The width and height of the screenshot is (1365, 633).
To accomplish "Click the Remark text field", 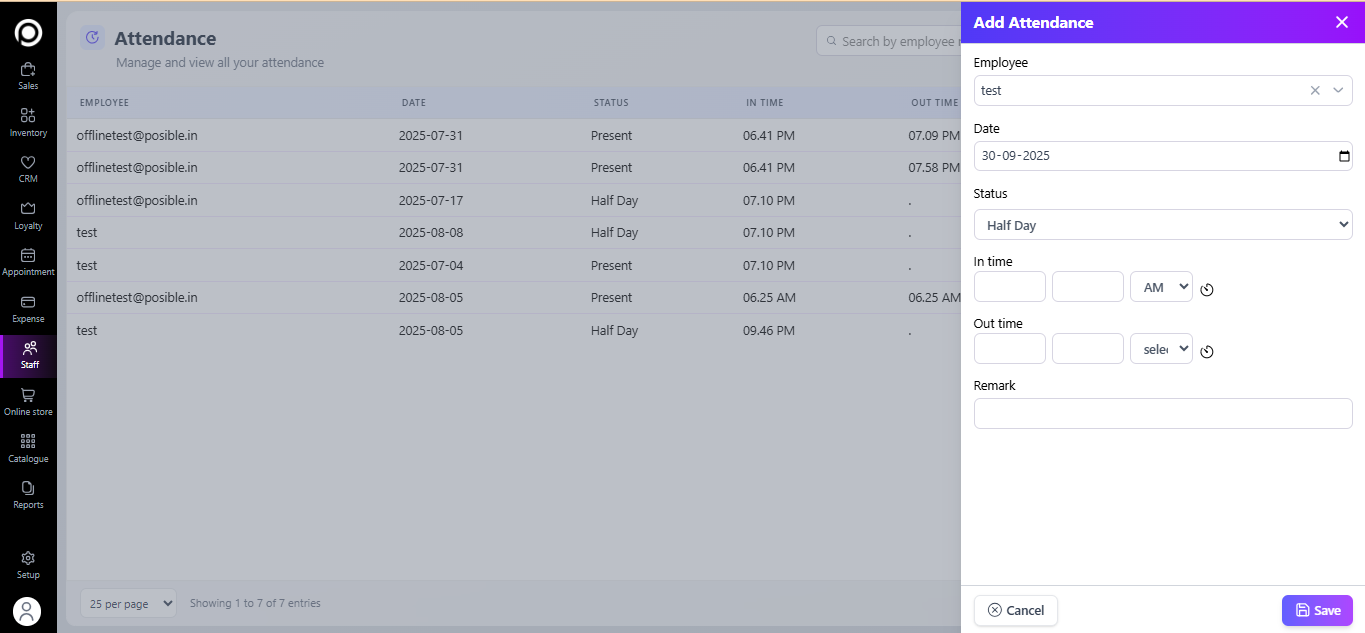I will point(1162,413).
